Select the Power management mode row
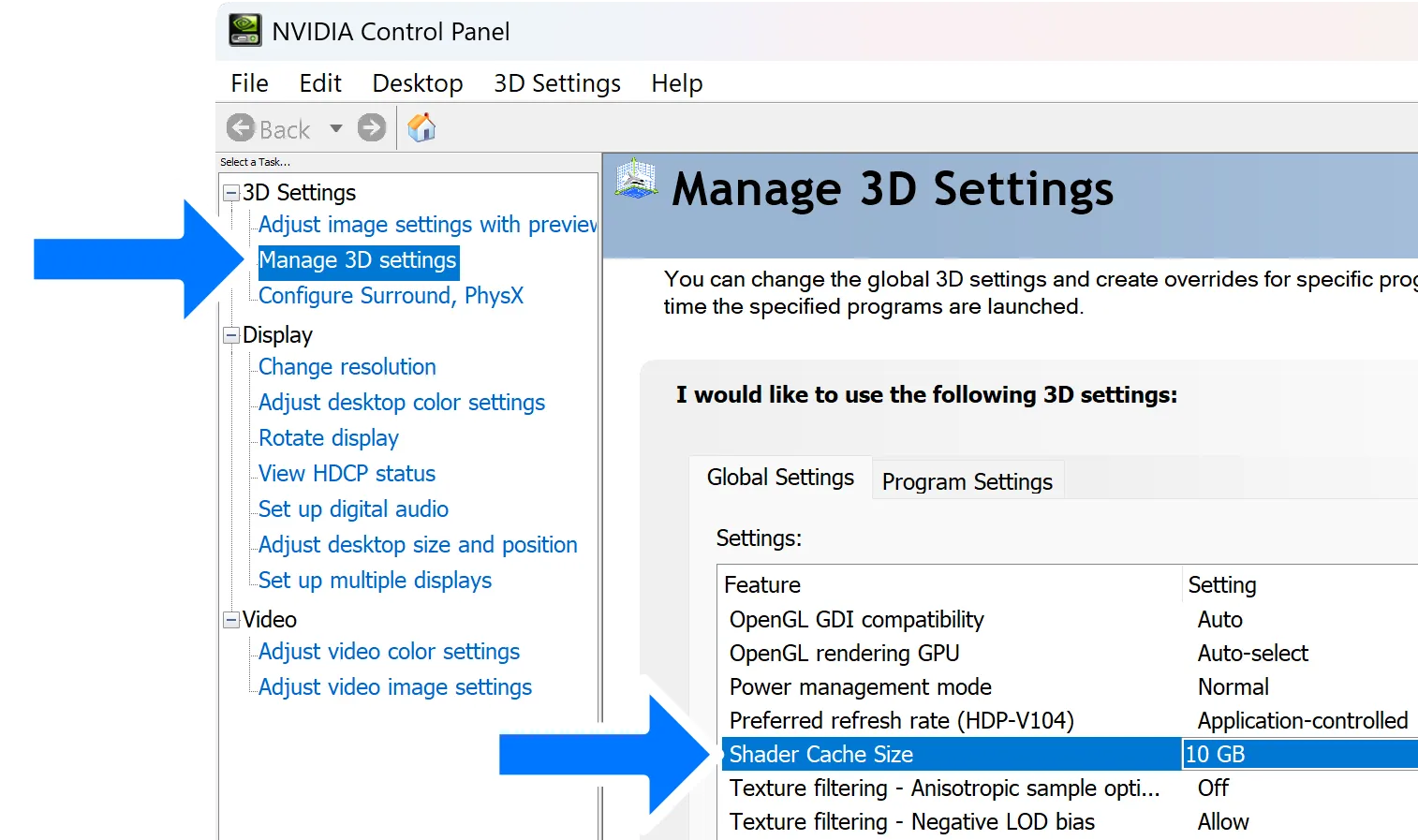 click(860, 687)
